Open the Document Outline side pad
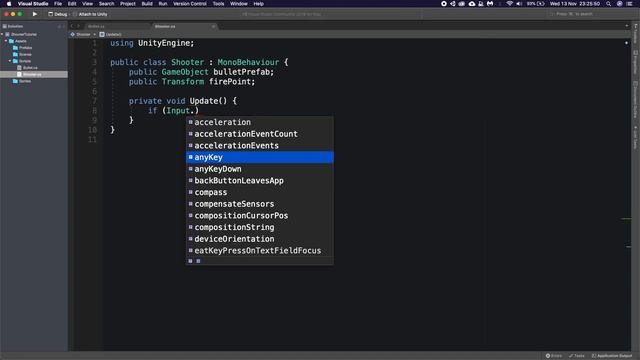 coord(636,100)
